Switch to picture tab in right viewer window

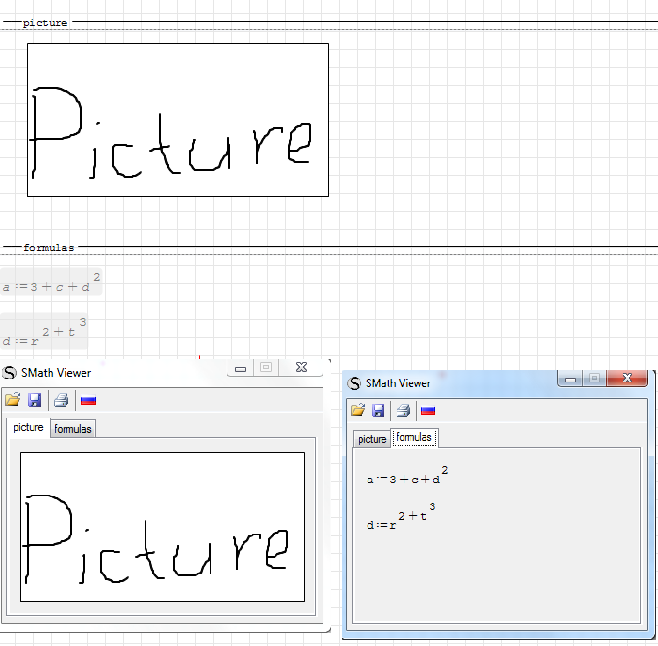[x=372, y=439]
